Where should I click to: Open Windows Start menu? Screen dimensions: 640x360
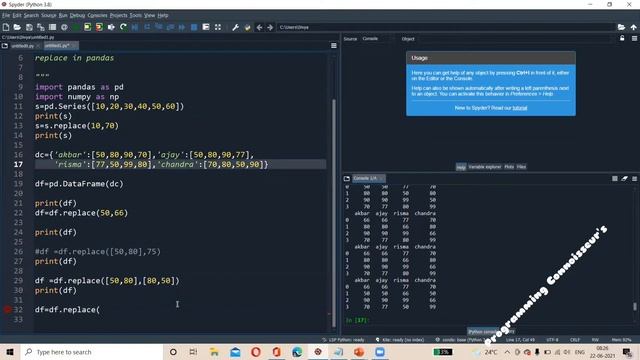[10, 352]
